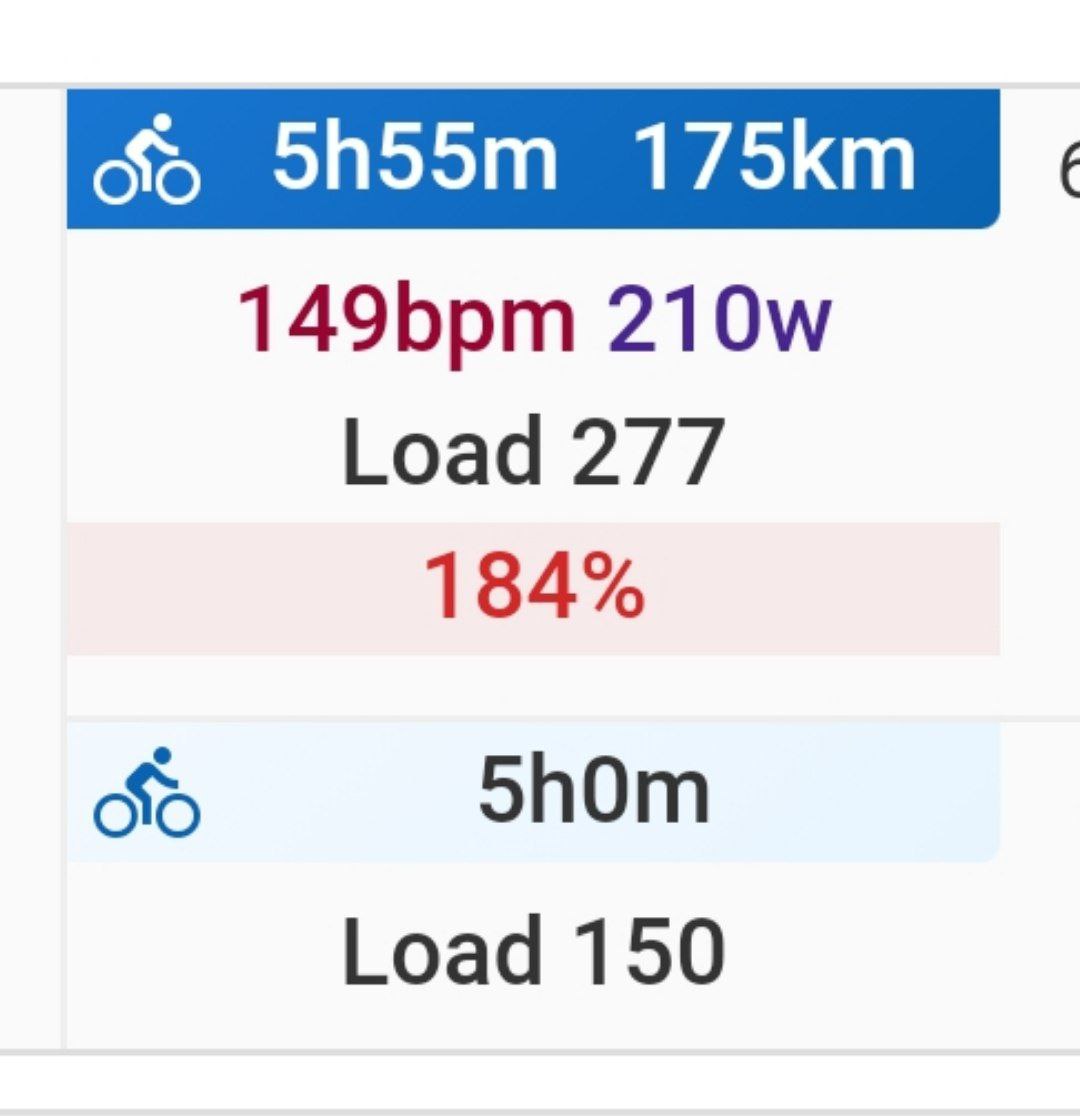Screen dimensions: 1080x1116
Task: Click empty space below the 184% bar
Action: click(533, 685)
